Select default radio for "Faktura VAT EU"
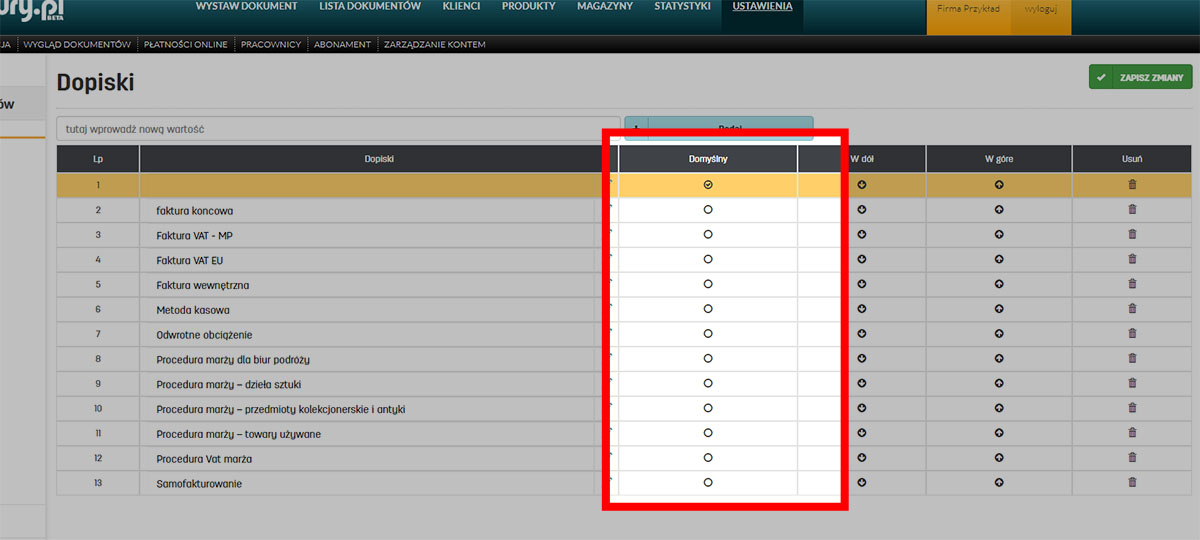The width and height of the screenshot is (1200, 540). coord(708,260)
